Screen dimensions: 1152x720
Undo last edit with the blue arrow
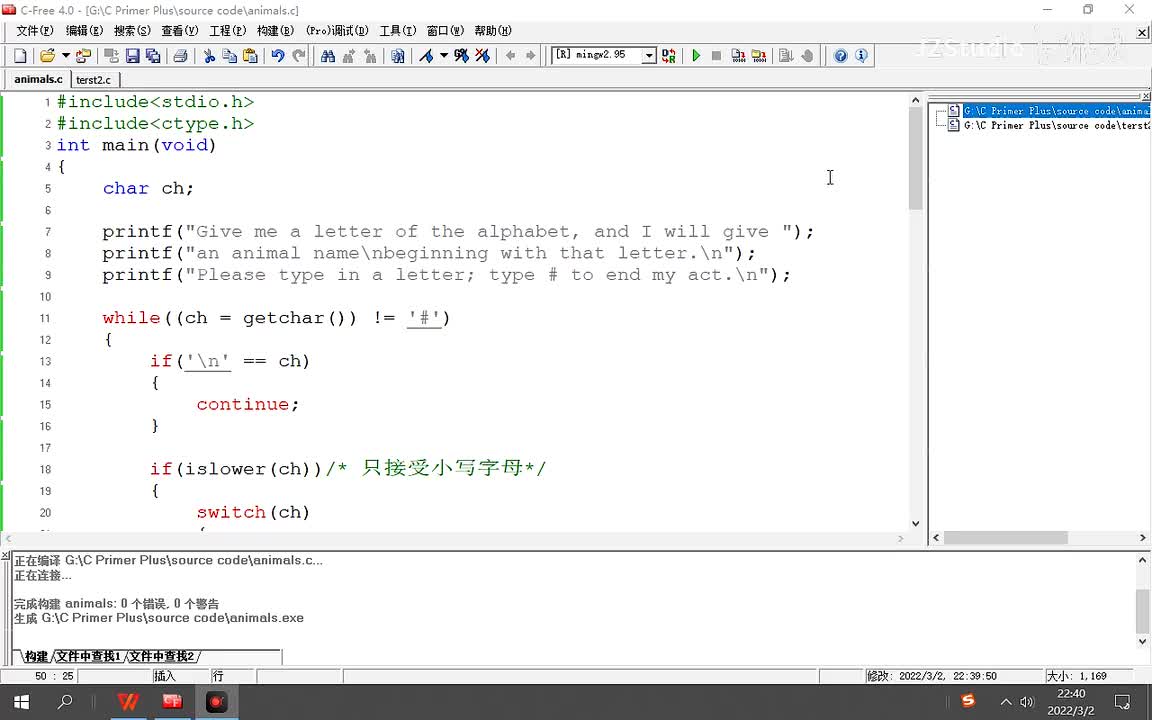click(x=278, y=56)
